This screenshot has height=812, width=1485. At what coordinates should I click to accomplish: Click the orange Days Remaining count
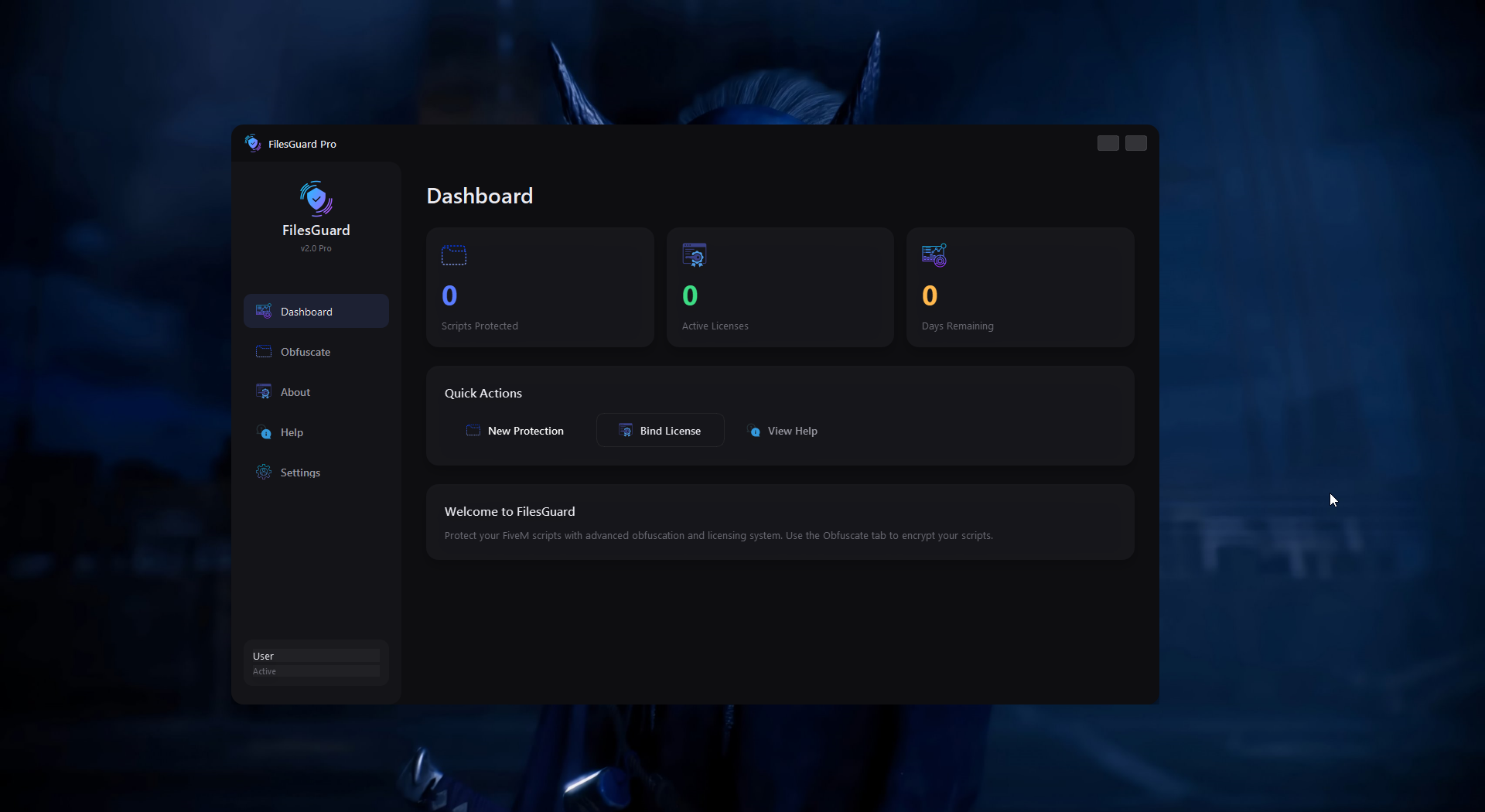pos(930,295)
